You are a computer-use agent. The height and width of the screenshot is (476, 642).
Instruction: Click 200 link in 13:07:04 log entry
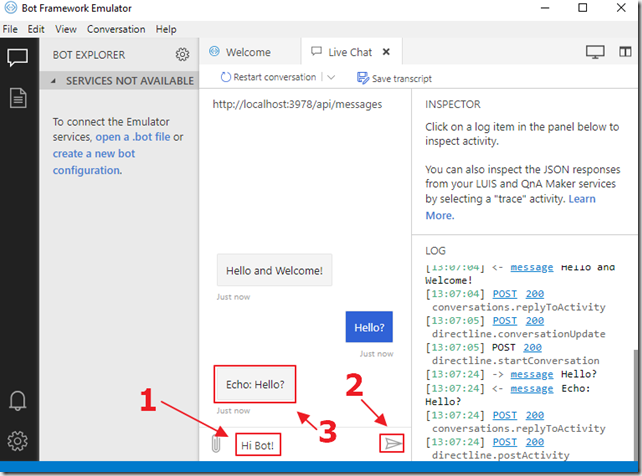(x=535, y=294)
